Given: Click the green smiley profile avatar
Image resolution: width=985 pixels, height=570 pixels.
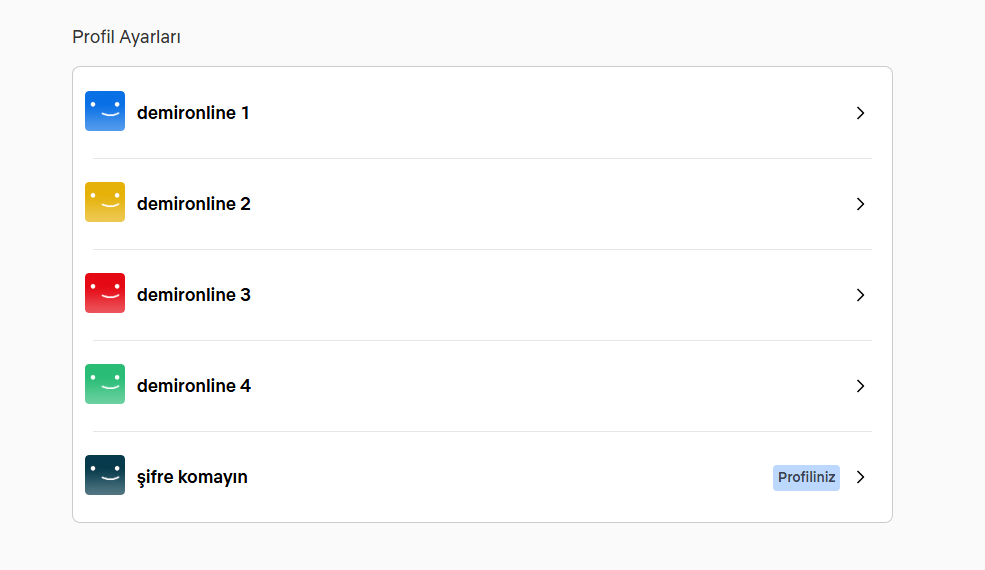Looking at the screenshot, I should point(105,384).
